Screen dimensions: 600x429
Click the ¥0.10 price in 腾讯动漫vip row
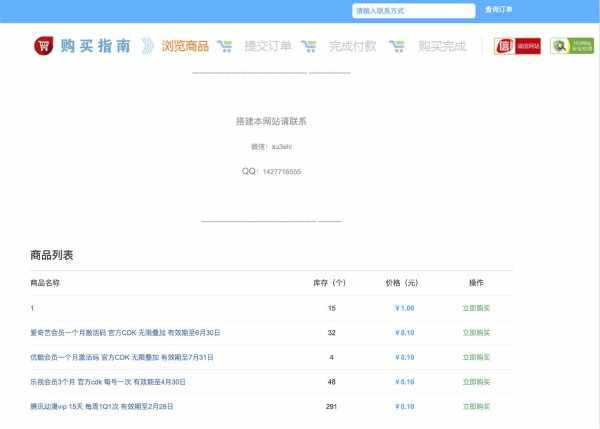pyautogui.click(x=405, y=406)
